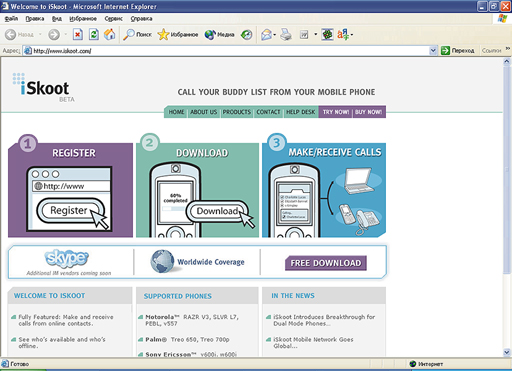Click the Skype logo
Viewport: 512px width, 371px height.
(x=67, y=258)
